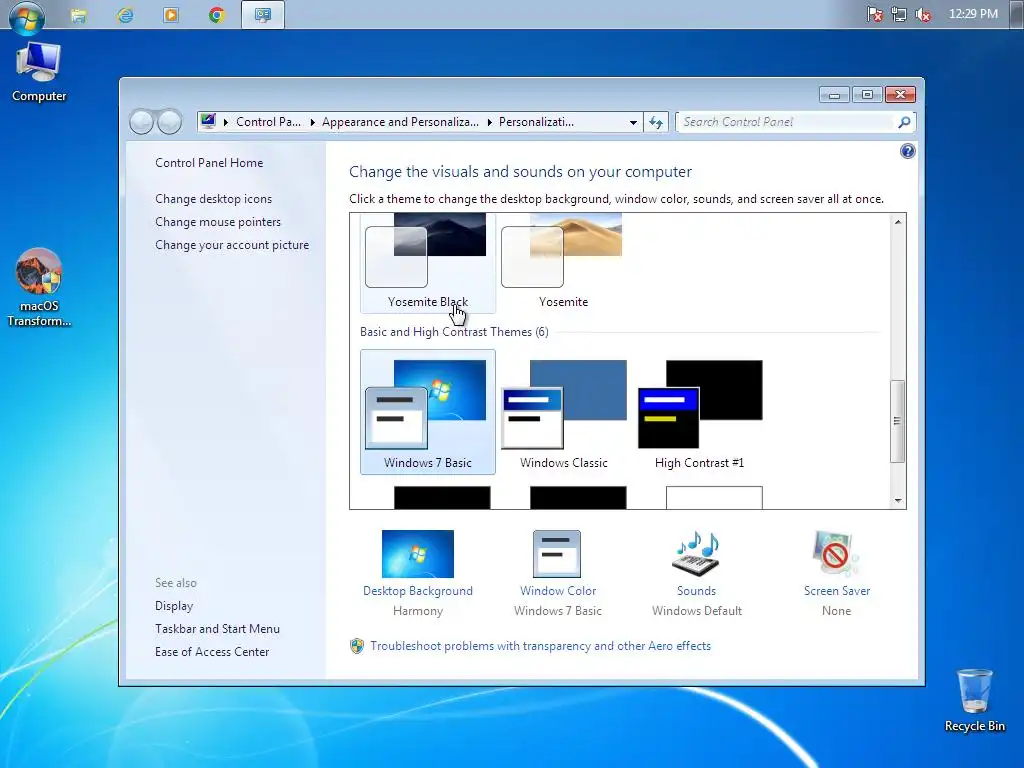
Task: Open the Sounds icon
Action: 696,554
